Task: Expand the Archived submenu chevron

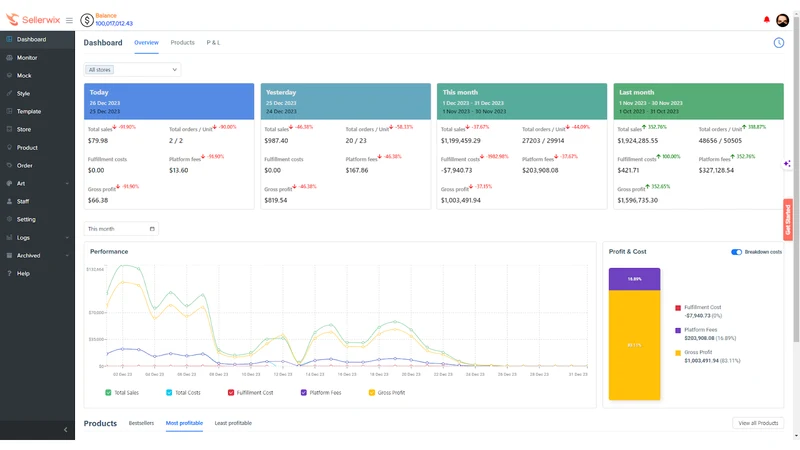Action: [x=67, y=256]
